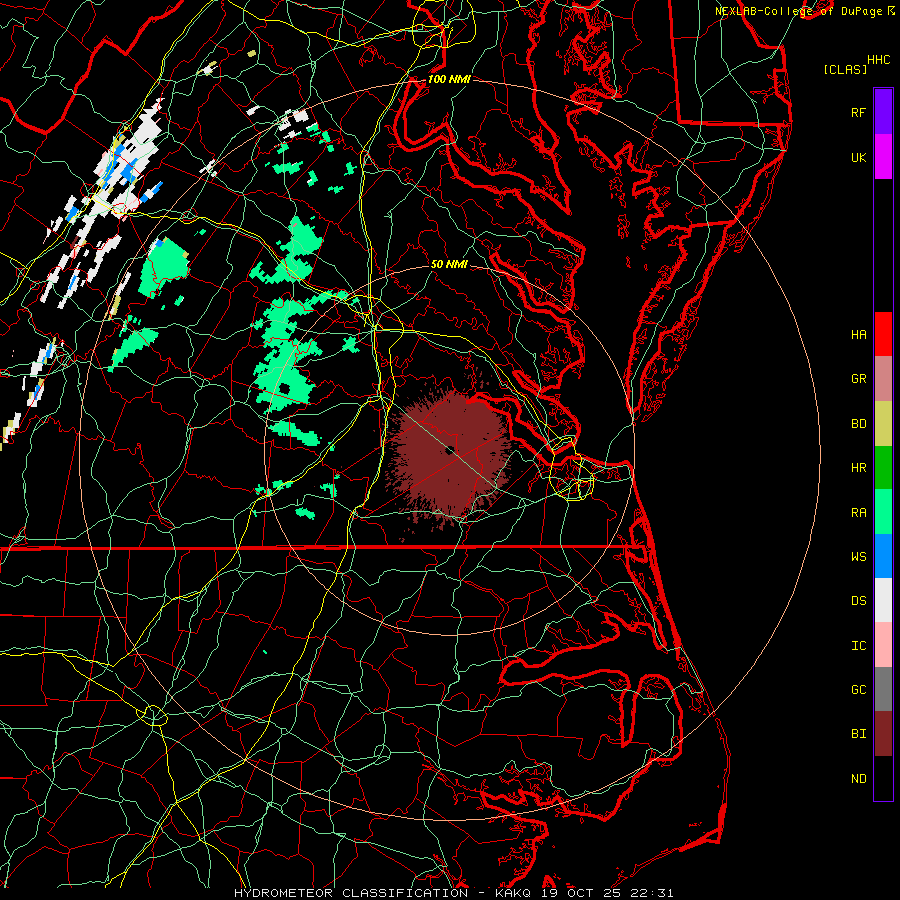Click the RF purple legend swatch
900x900 pixels.
click(x=883, y=112)
